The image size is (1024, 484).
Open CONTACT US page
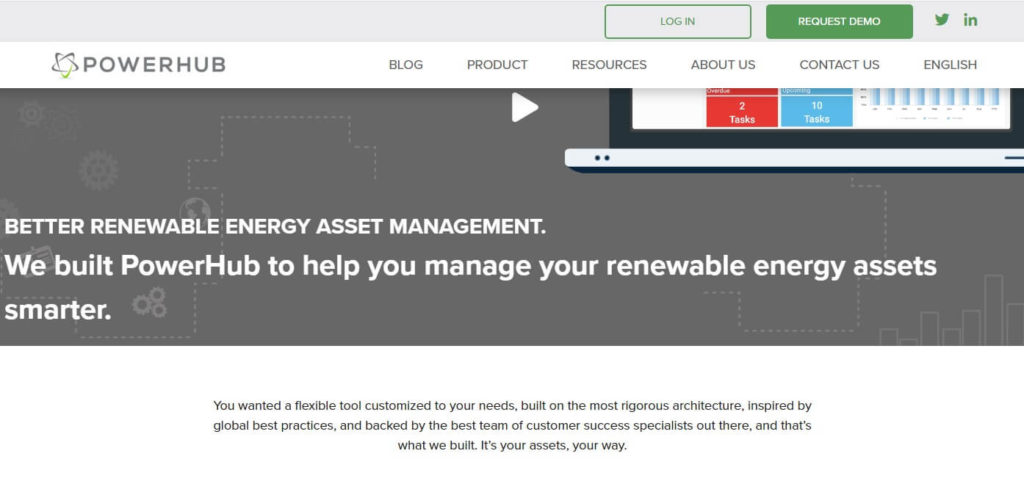click(839, 65)
